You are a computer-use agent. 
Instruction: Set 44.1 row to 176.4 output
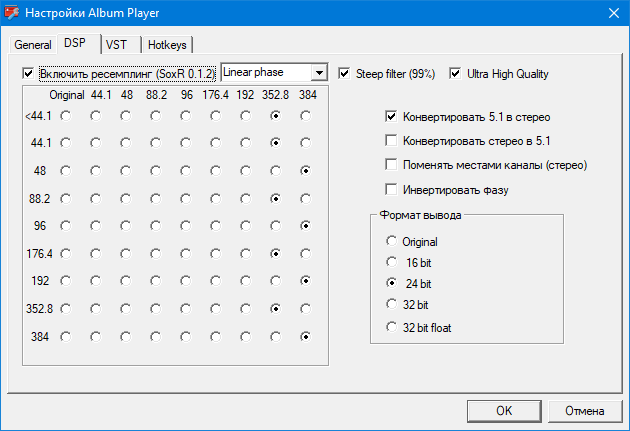click(x=215, y=143)
